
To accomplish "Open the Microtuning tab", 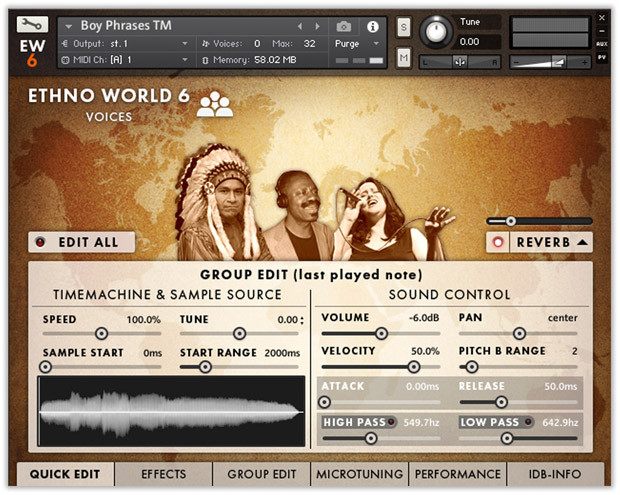I will pyautogui.click(x=359, y=474).
